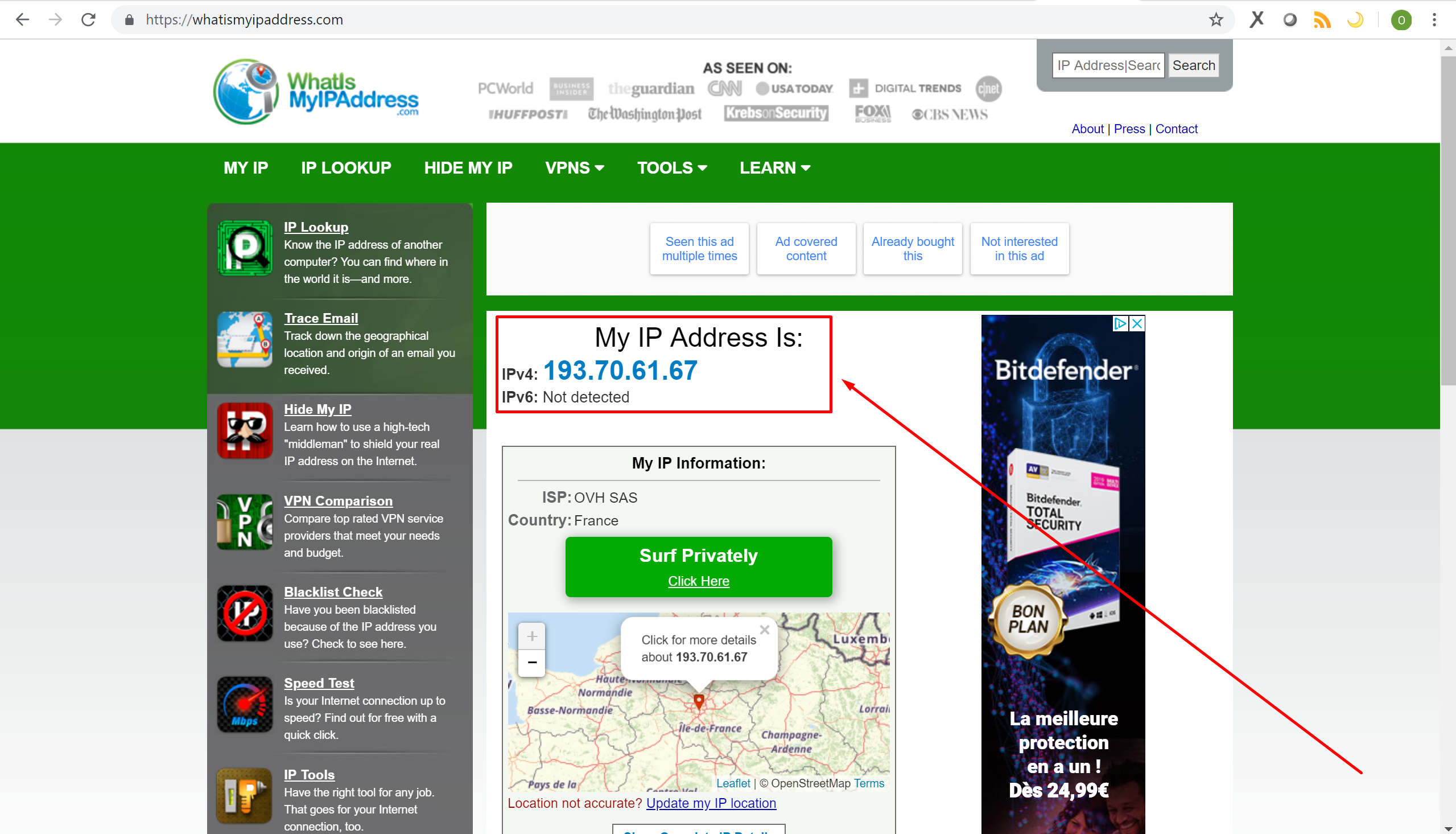This screenshot has height=834, width=1456.
Task: Click the Hide My IP disguise icon
Action: click(245, 430)
